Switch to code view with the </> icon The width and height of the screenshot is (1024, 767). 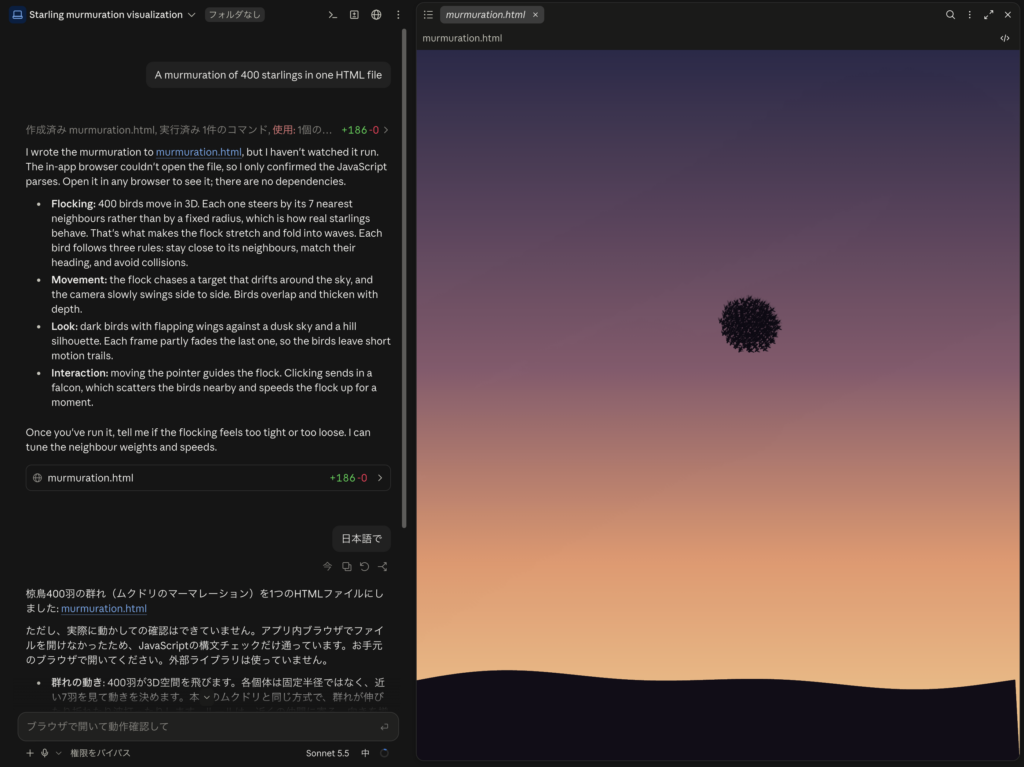[1004, 38]
